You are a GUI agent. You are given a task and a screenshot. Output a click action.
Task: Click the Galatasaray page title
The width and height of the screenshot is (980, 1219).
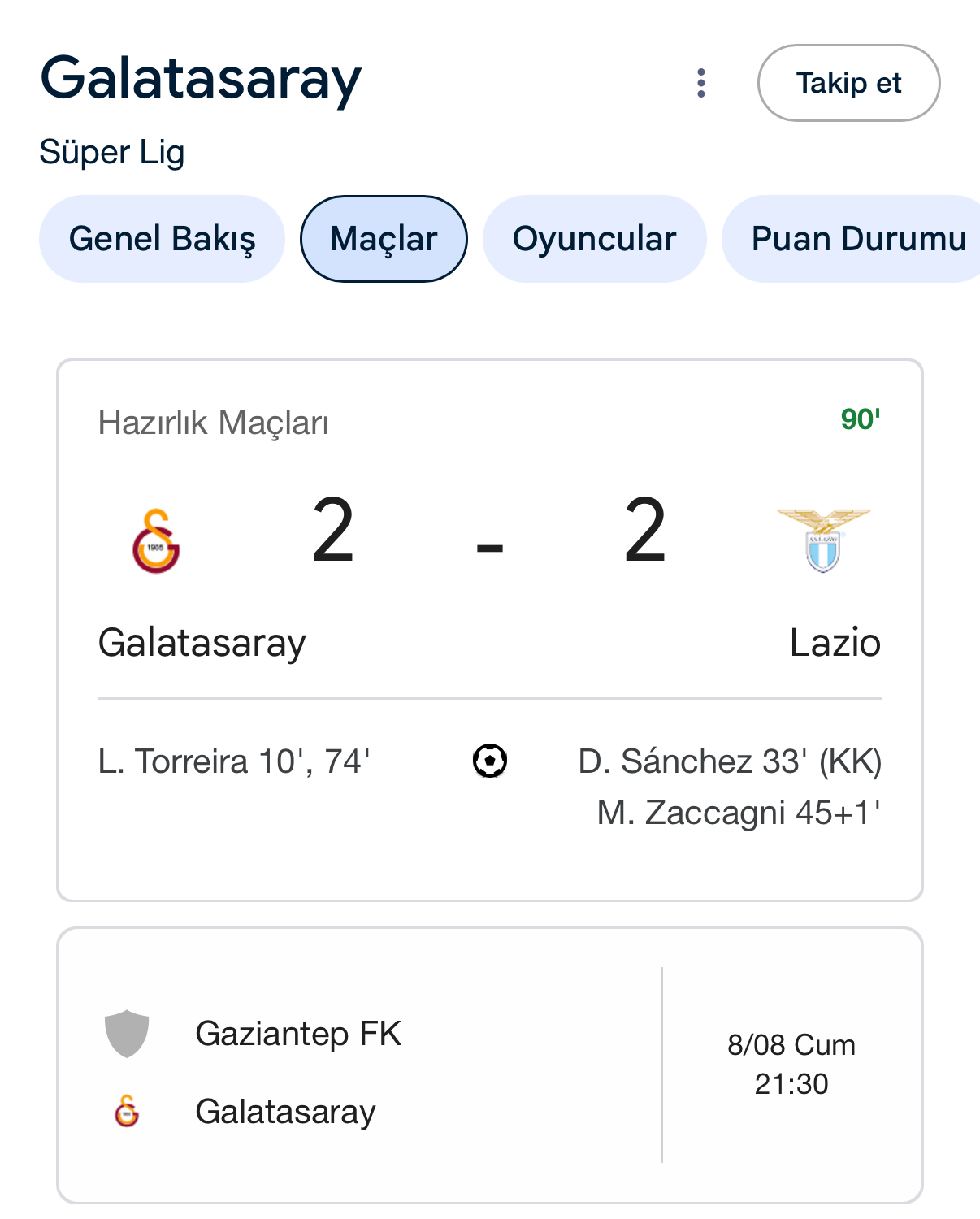[x=201, y=79]
